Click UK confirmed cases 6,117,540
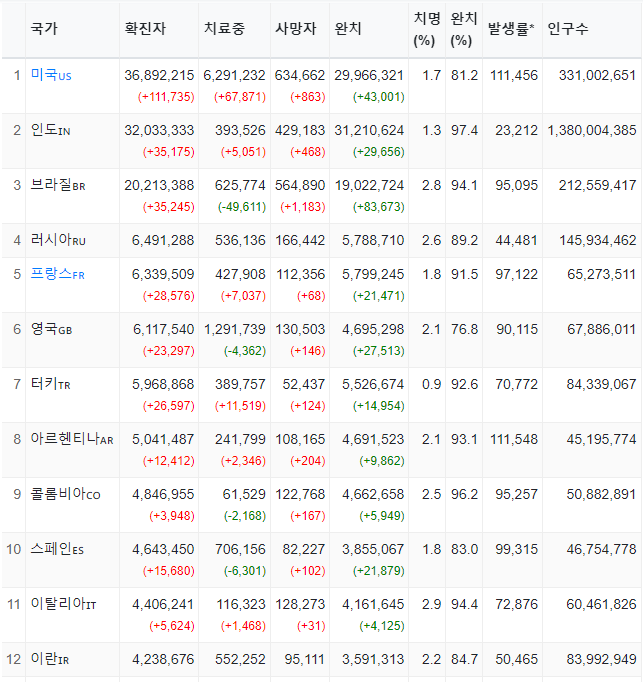The width and height of the screenshot is (643, 682). pyautogui.click(x=164, y=329)
